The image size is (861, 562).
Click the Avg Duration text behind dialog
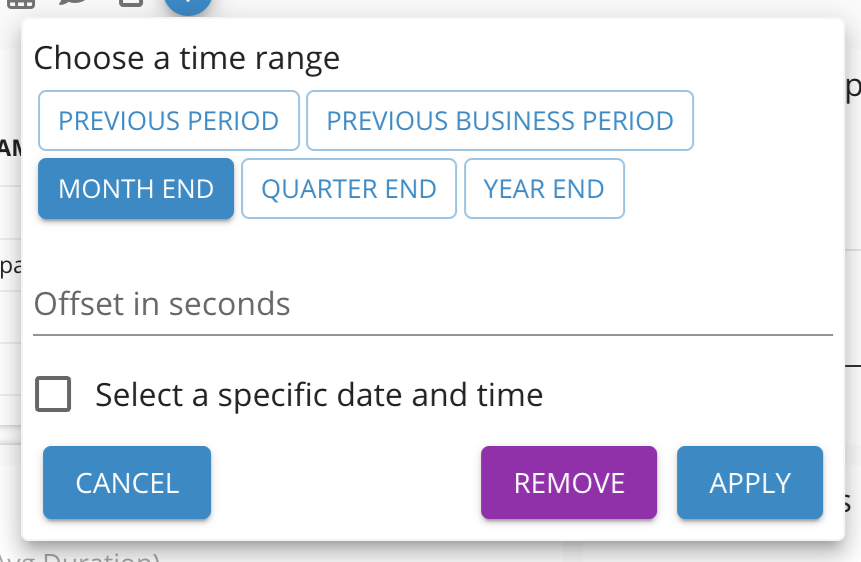coord(80,556)
